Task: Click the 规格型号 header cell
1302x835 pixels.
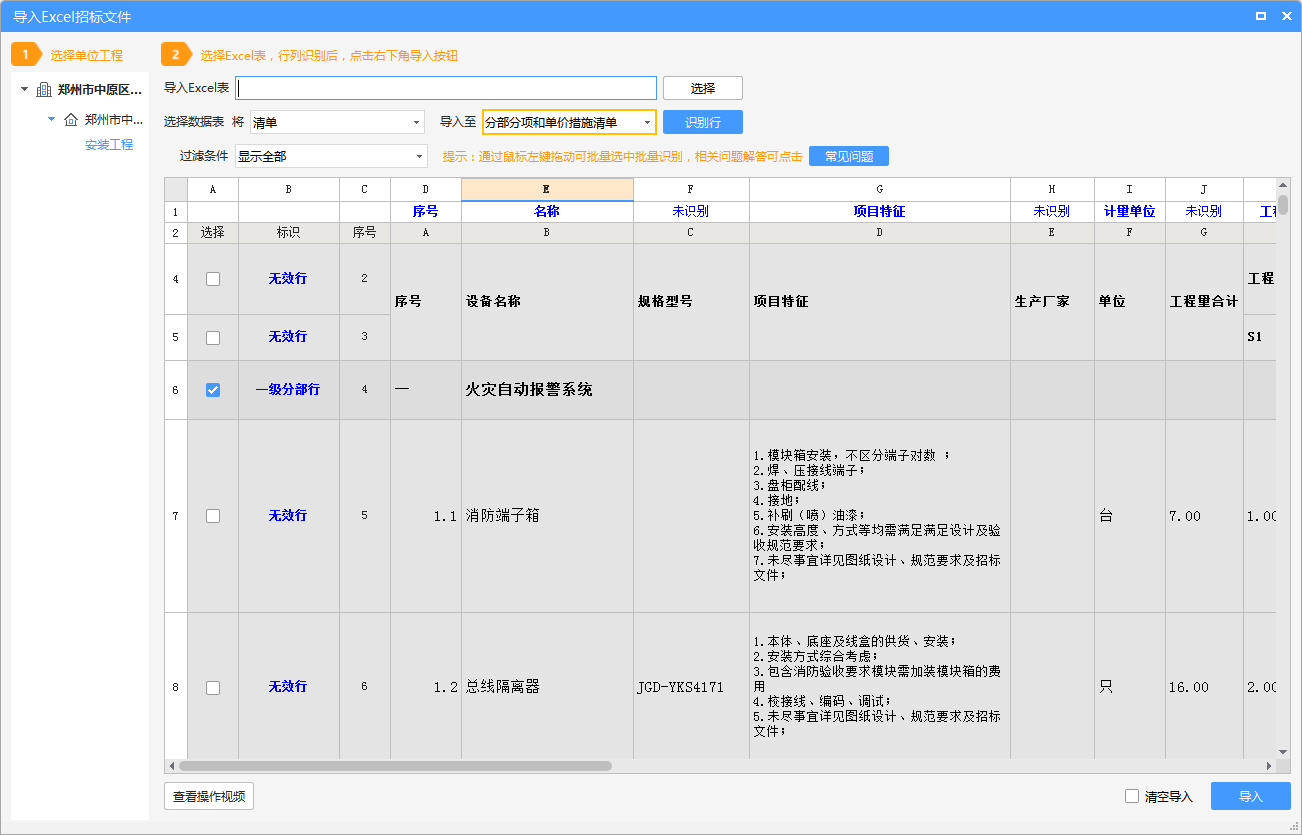Action: [691, 302]
